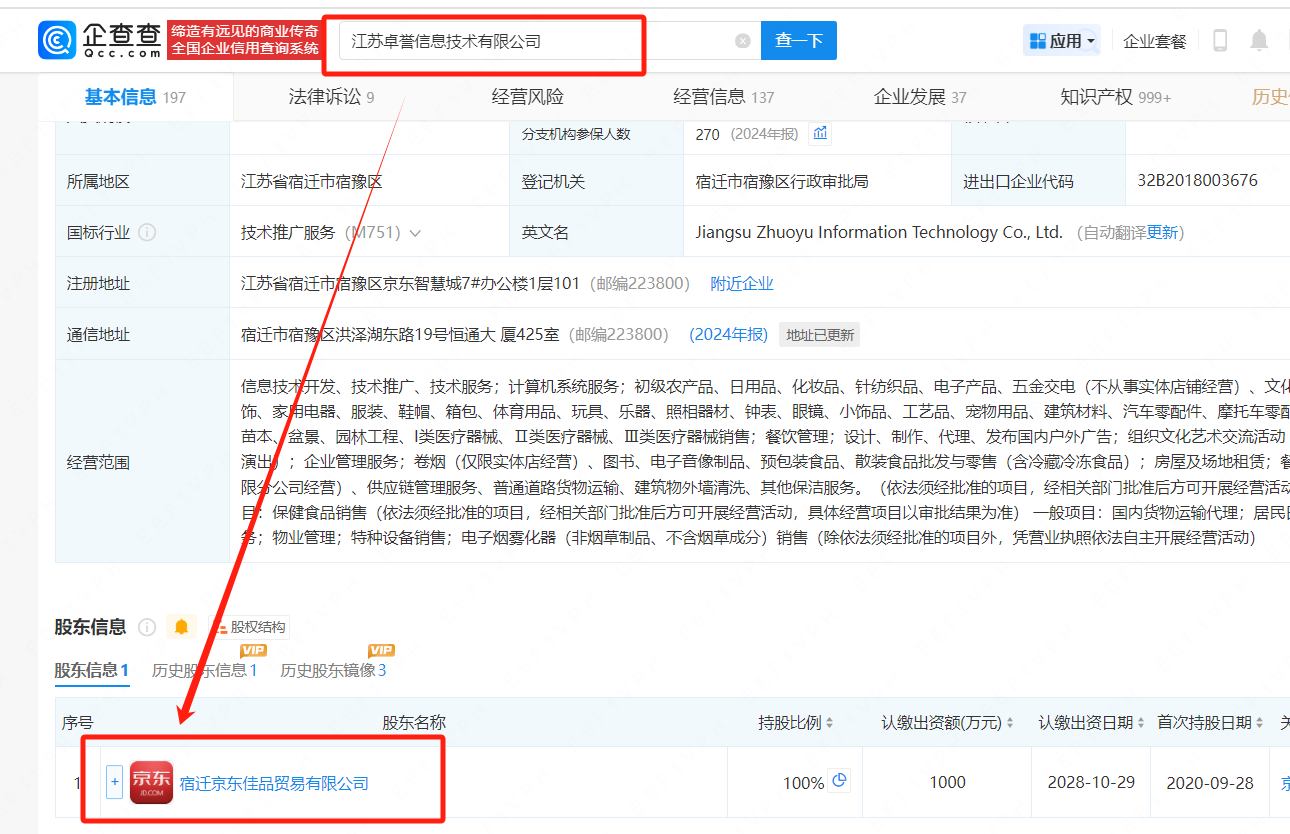Clear the search box with the X icon
Image resolution: width=1290 pixels, height=834 pixels.
(742, 41)
